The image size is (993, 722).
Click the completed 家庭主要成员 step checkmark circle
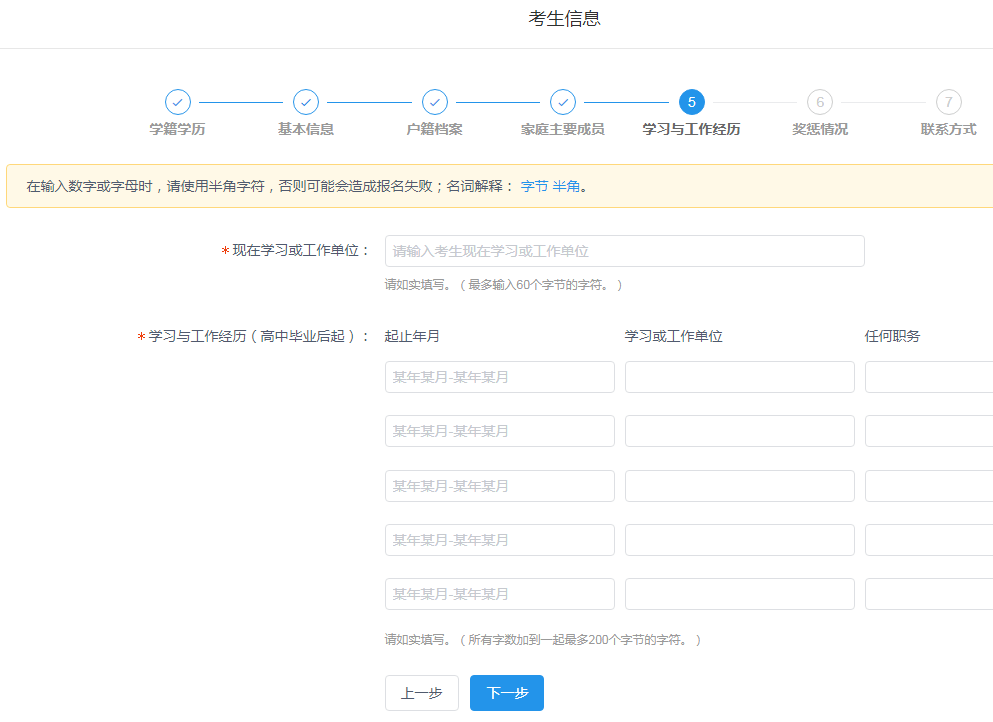[x=563, y=102]
